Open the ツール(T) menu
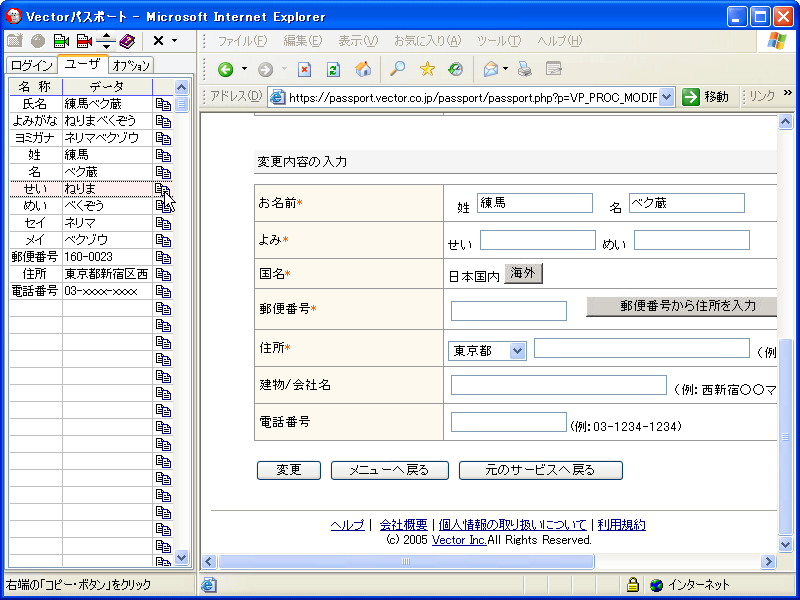The width and height of the screenshot is (800, 600). click(499, 41)
